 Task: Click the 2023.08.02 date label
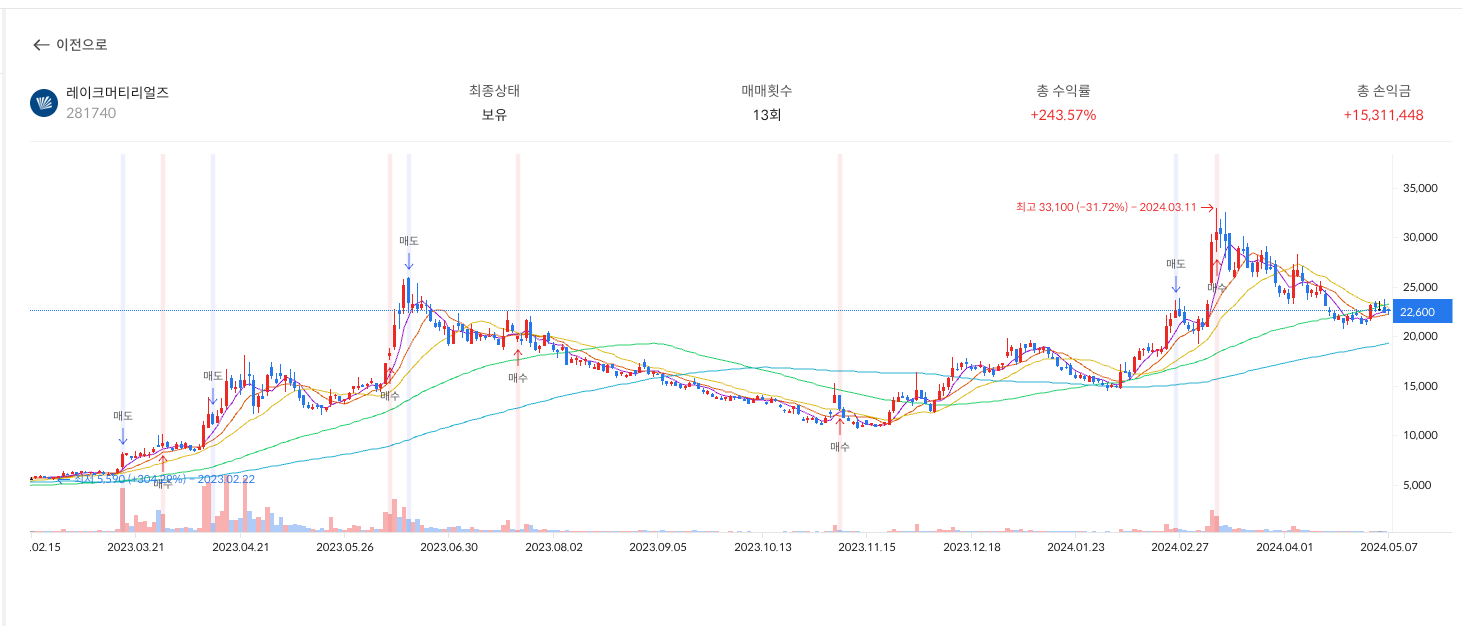(553, 547)
